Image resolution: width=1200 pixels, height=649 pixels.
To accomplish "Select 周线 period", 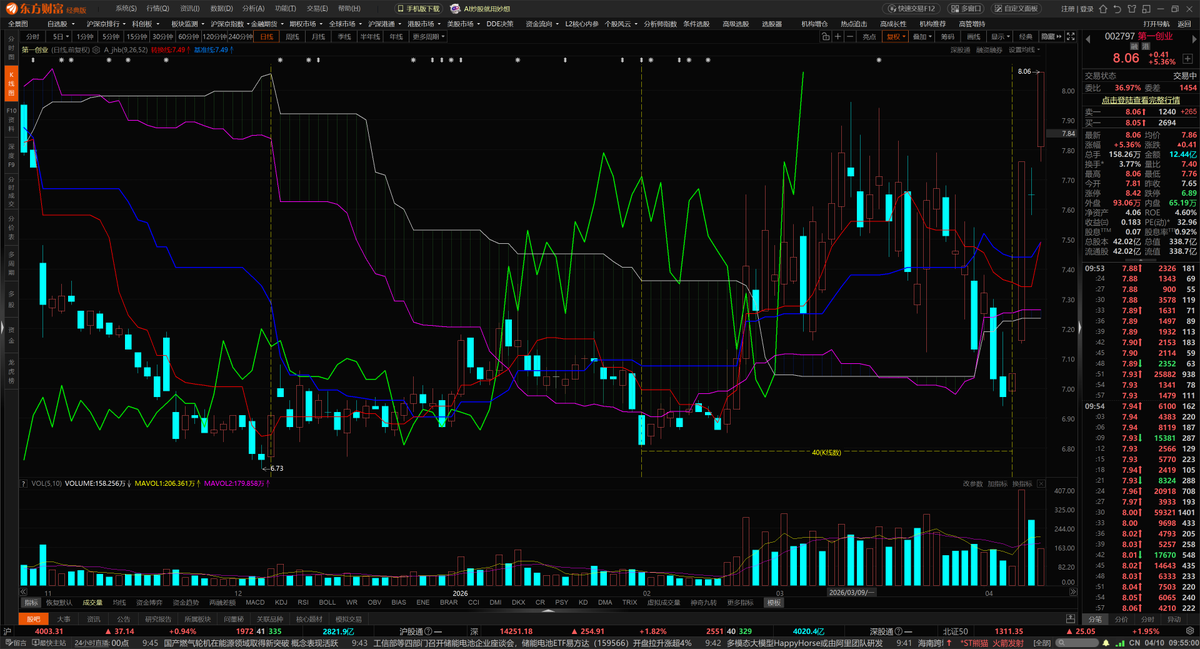I will click(x=291, y=36).
